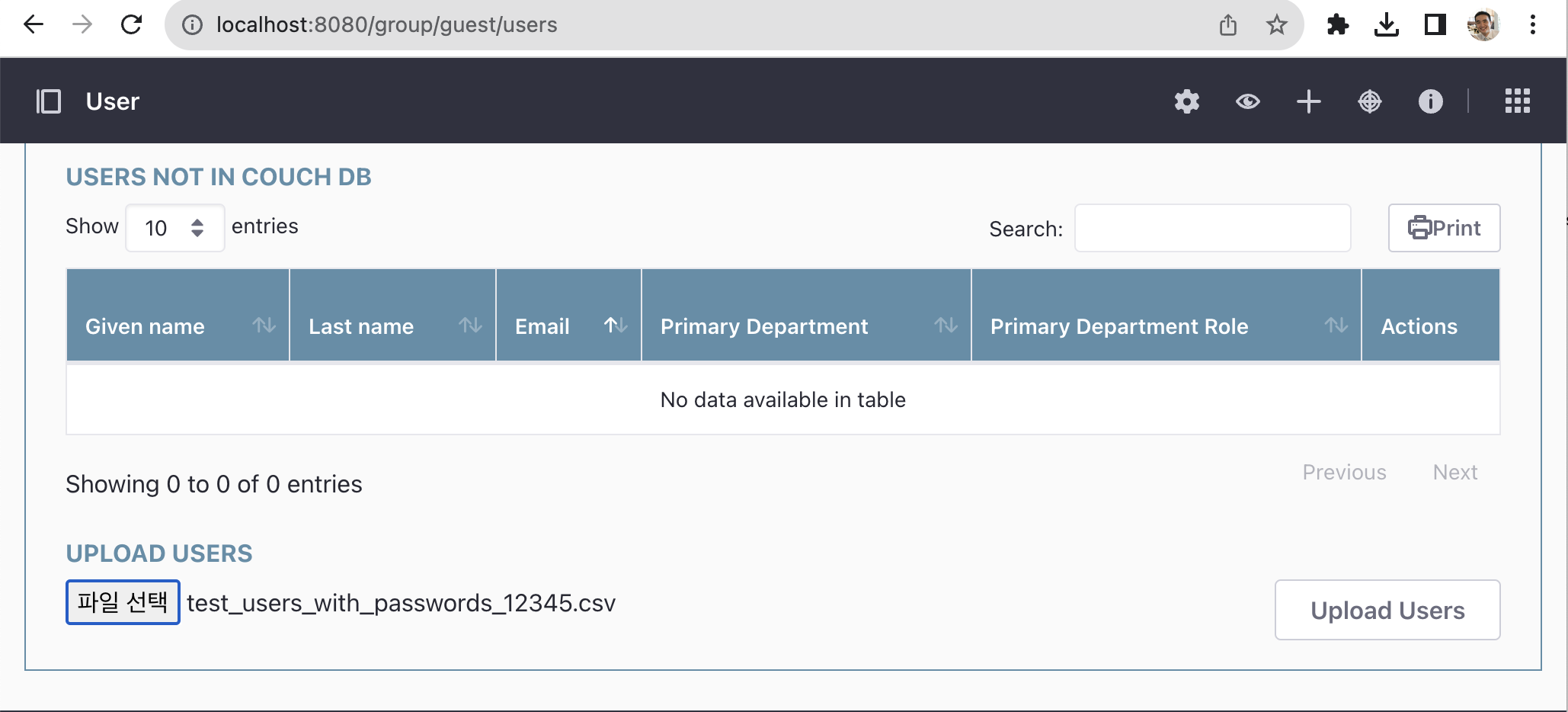Open the apps grid menu icon
This screenshot has width=1568, height=712.
(1517, 101)
